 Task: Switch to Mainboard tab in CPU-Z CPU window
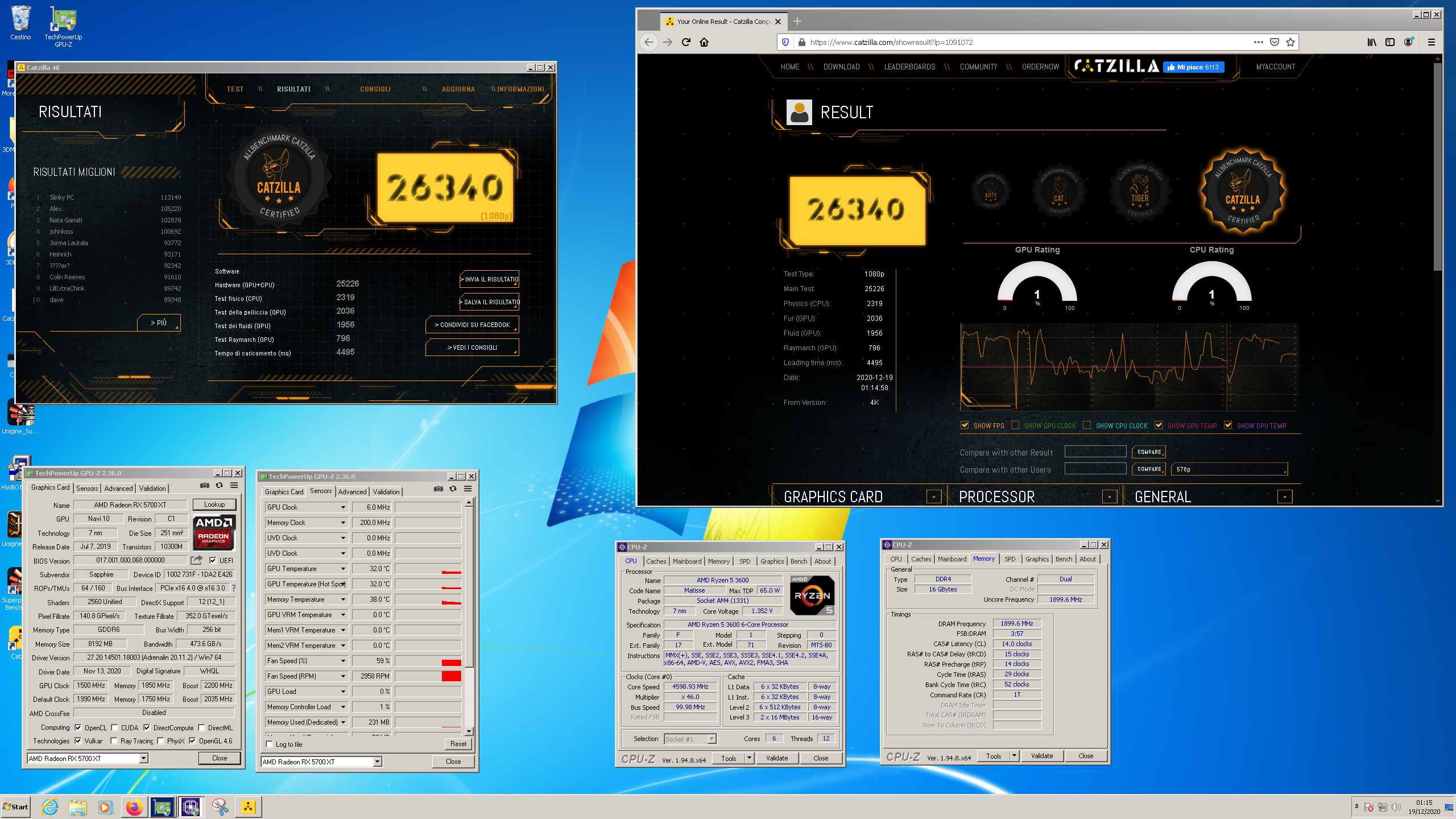(x=687, y=561)
